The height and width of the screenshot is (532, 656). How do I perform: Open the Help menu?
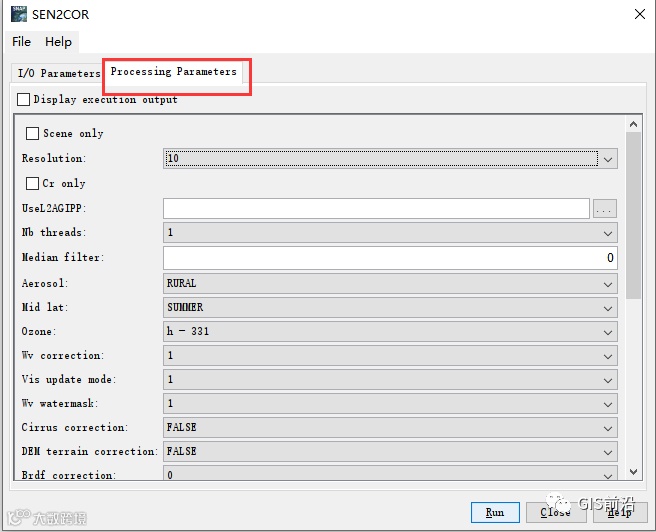point(58,42)
